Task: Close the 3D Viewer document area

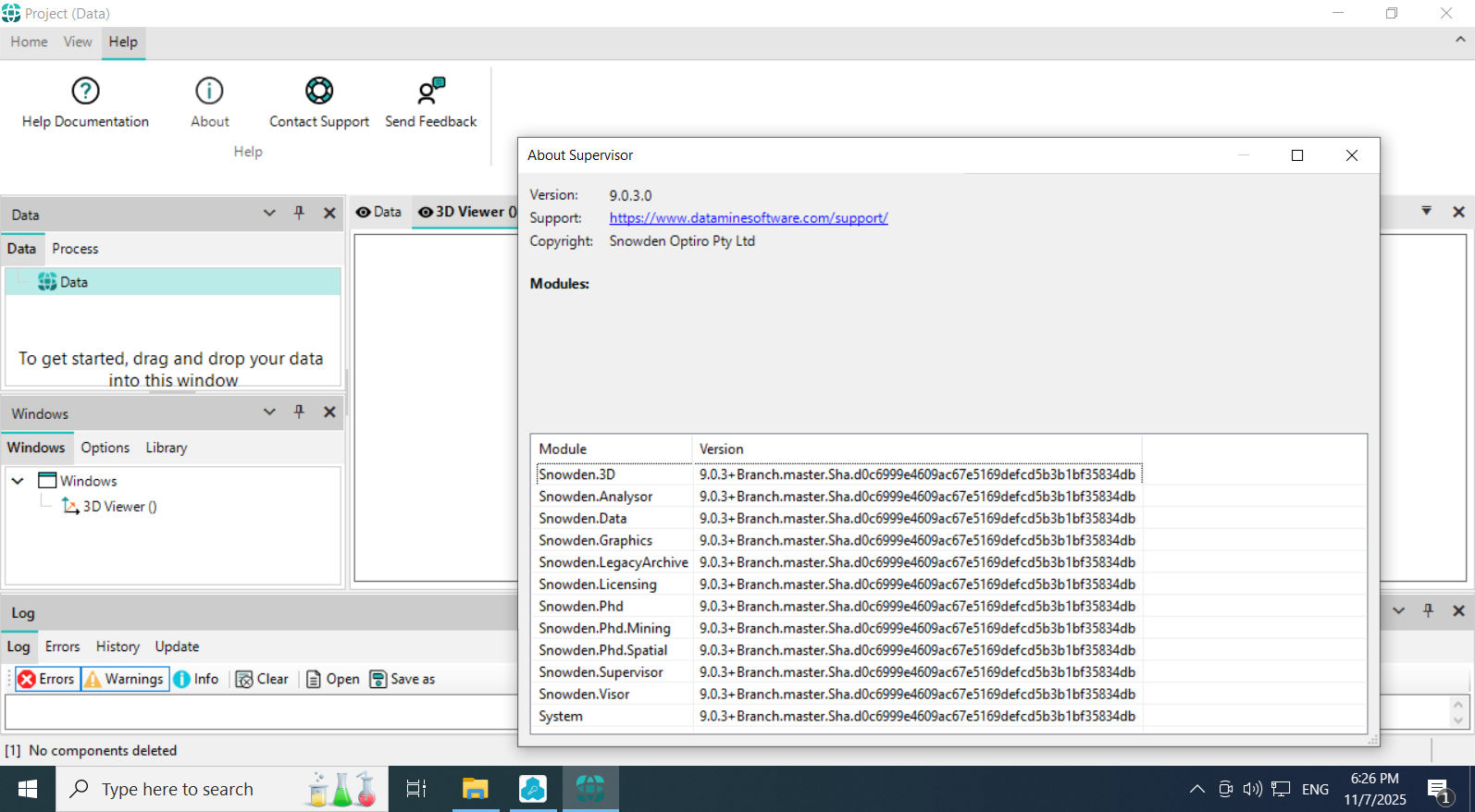Action: [x=1458, y=212]
